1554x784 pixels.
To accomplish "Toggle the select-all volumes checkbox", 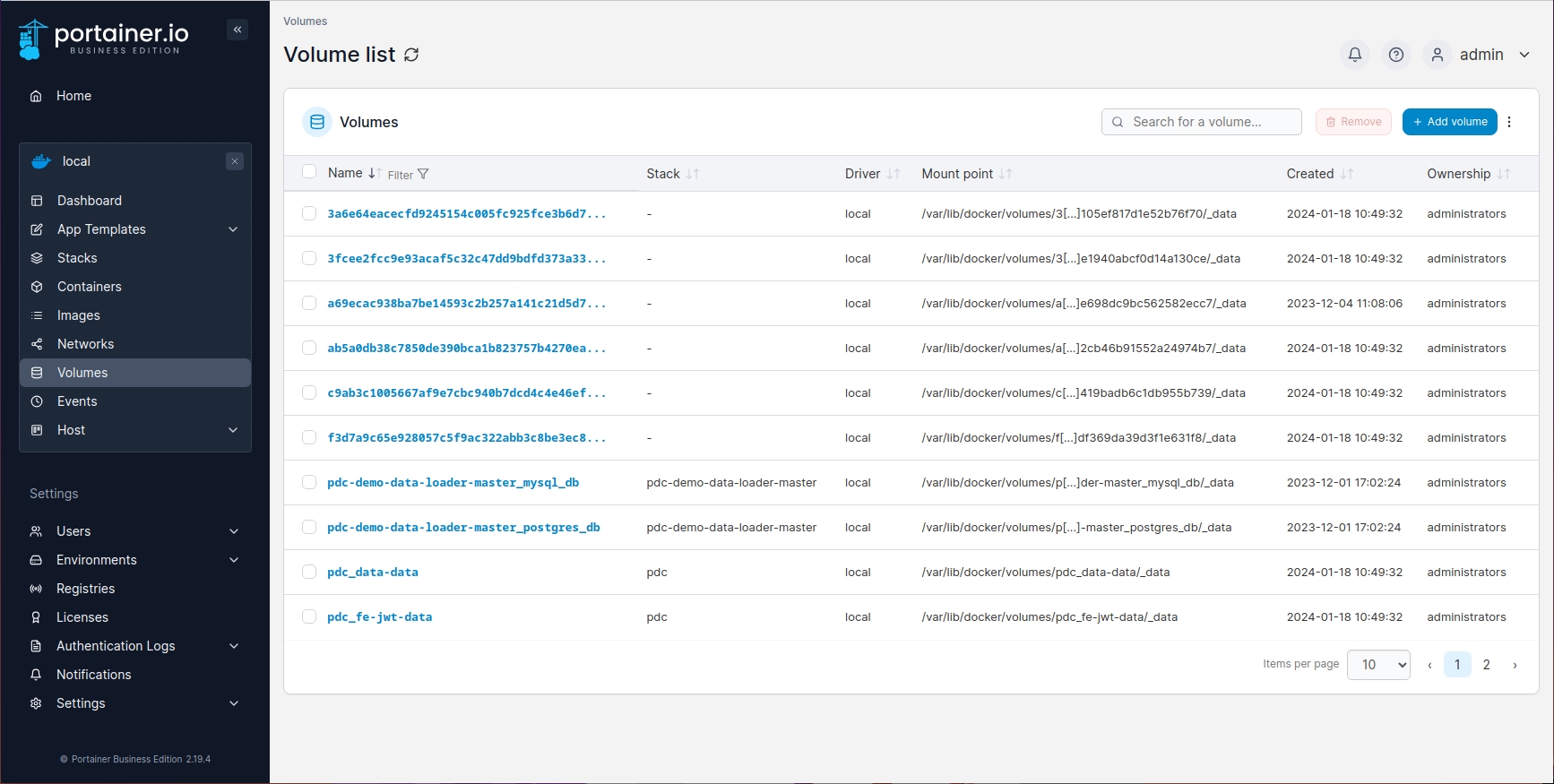I will click(x=309, y=172).
